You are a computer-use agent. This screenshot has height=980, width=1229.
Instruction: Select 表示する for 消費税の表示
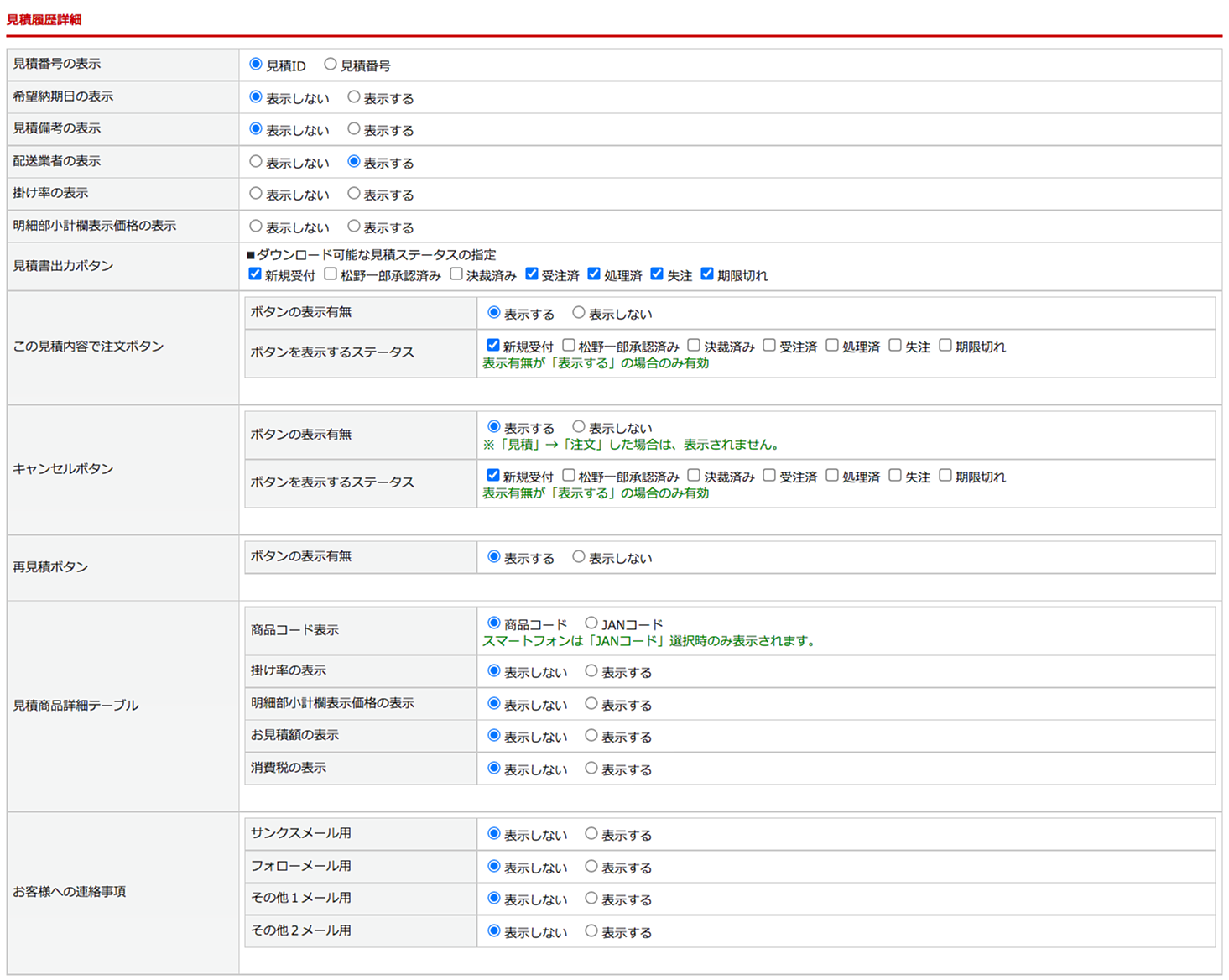click(591, 769)
